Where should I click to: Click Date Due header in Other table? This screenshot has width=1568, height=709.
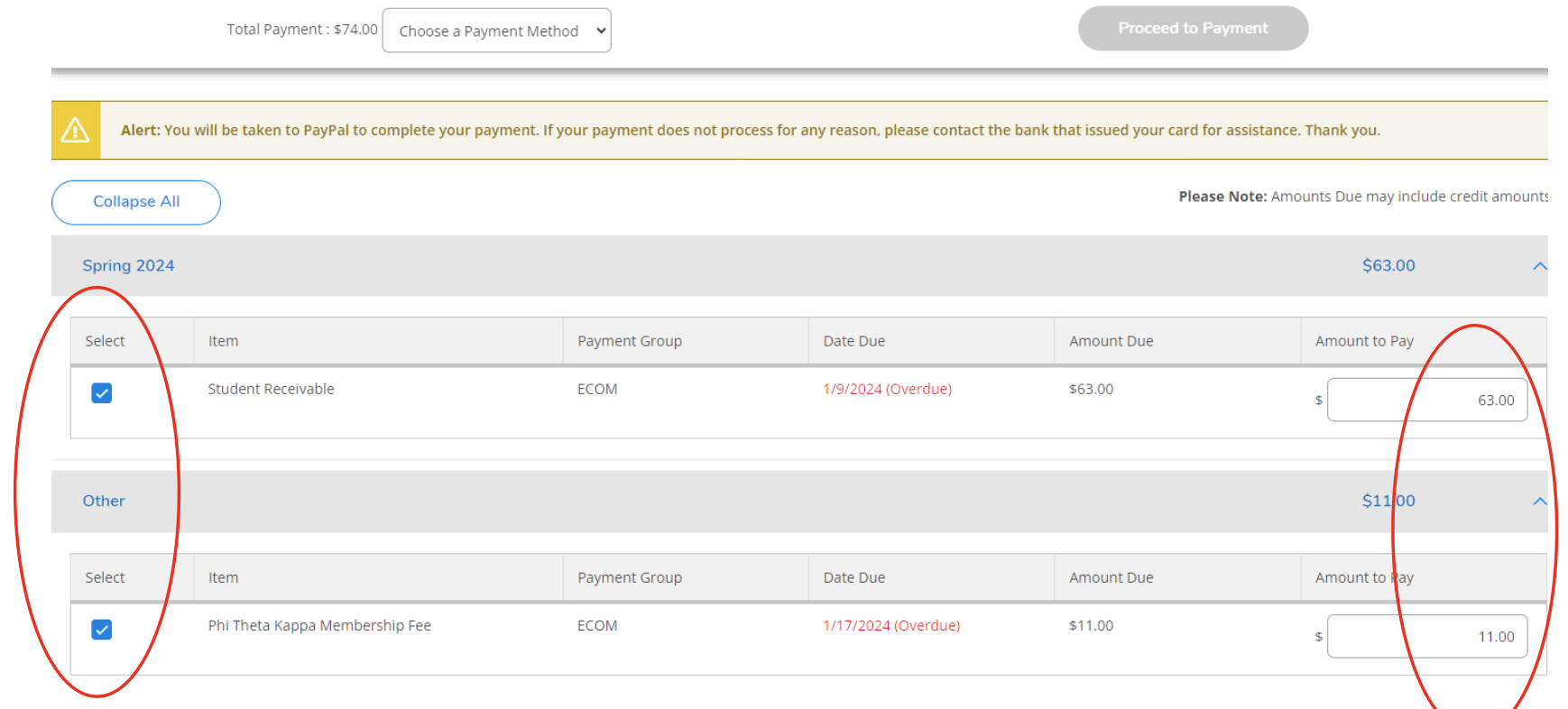point(853,577)
